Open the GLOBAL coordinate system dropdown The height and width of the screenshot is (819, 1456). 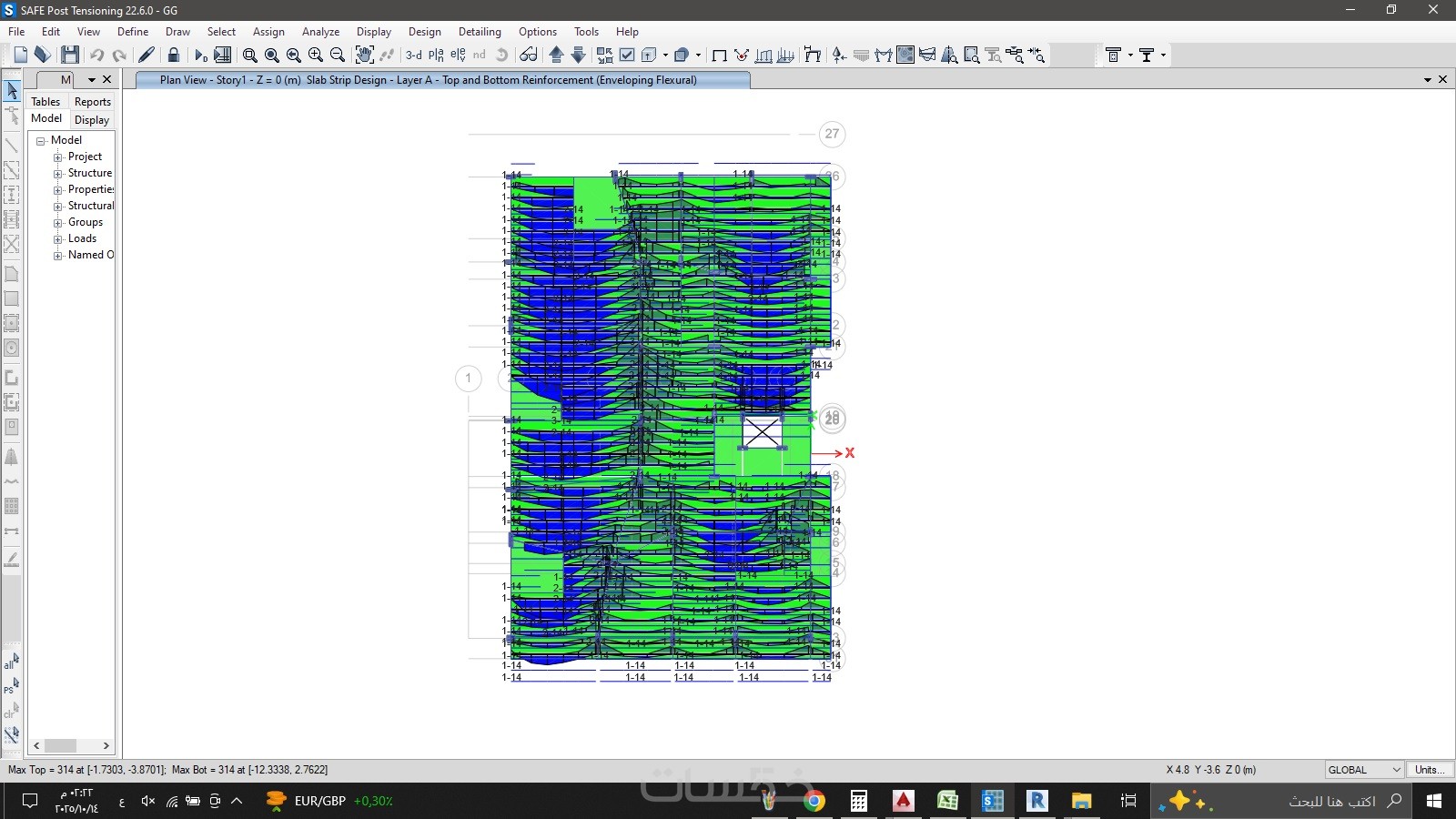[1364, 770]
